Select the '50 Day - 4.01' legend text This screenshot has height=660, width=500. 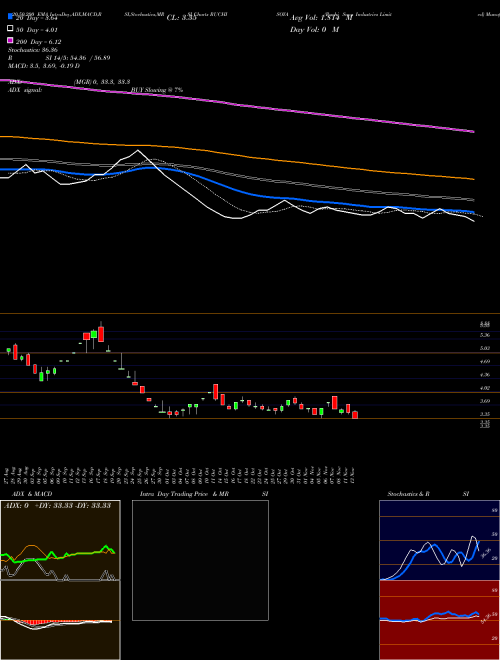coord(37,29)
